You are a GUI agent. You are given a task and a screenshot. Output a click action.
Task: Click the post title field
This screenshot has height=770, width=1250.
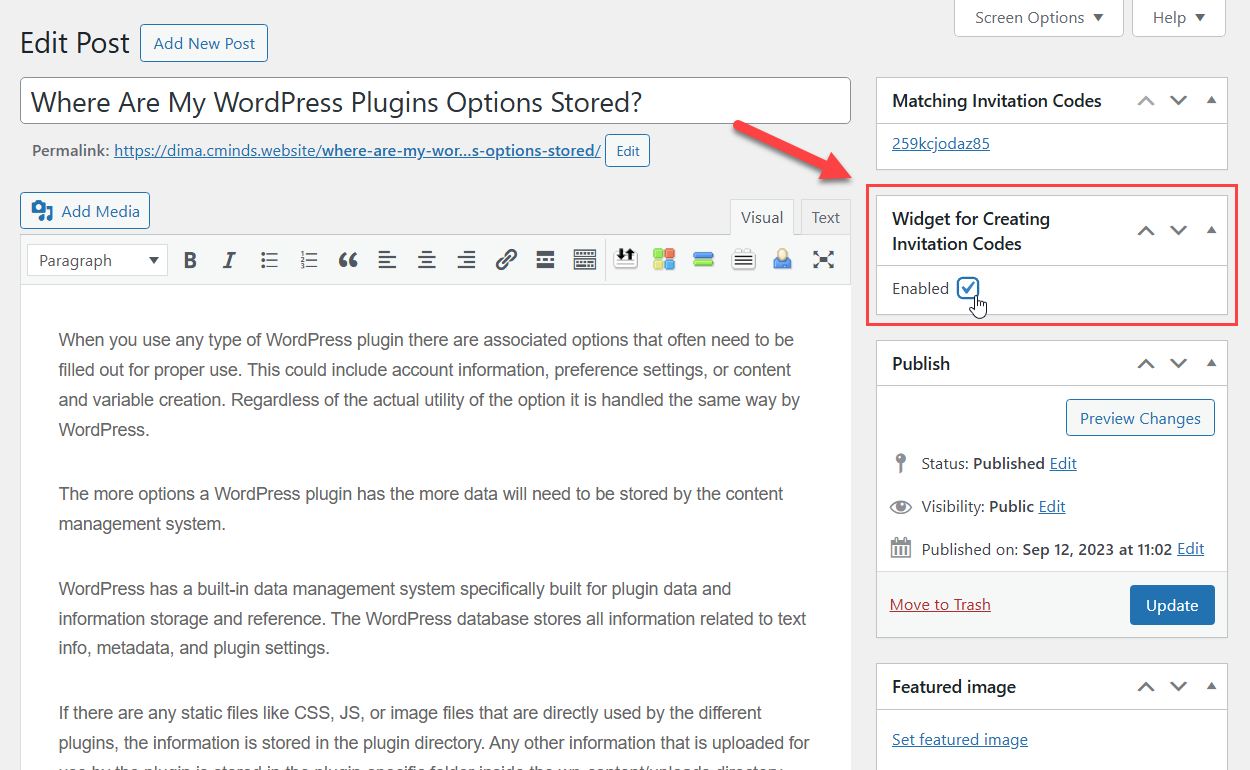pyautogui.click(x=435, y=101)
